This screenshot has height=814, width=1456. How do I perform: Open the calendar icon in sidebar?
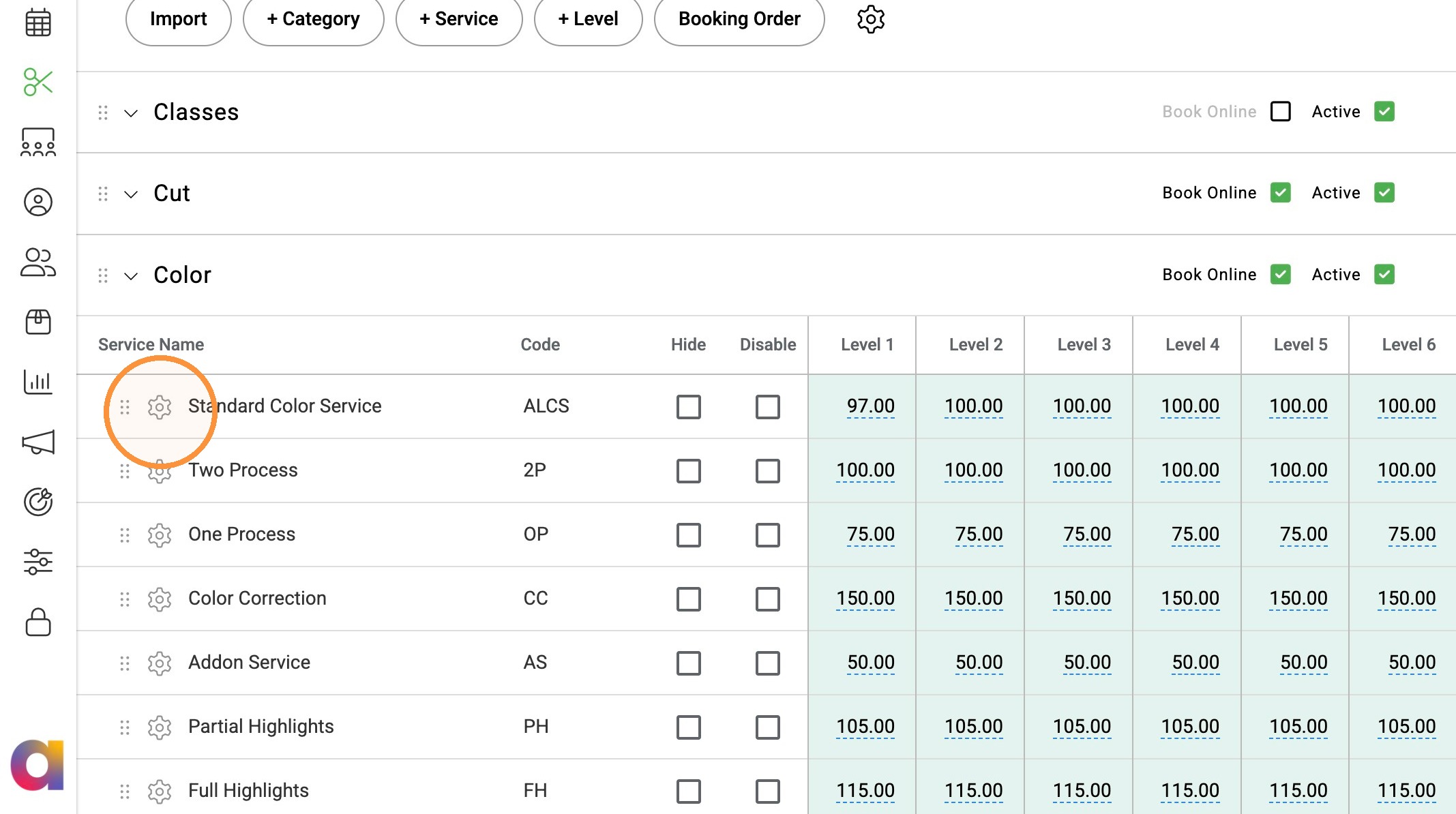38,22
